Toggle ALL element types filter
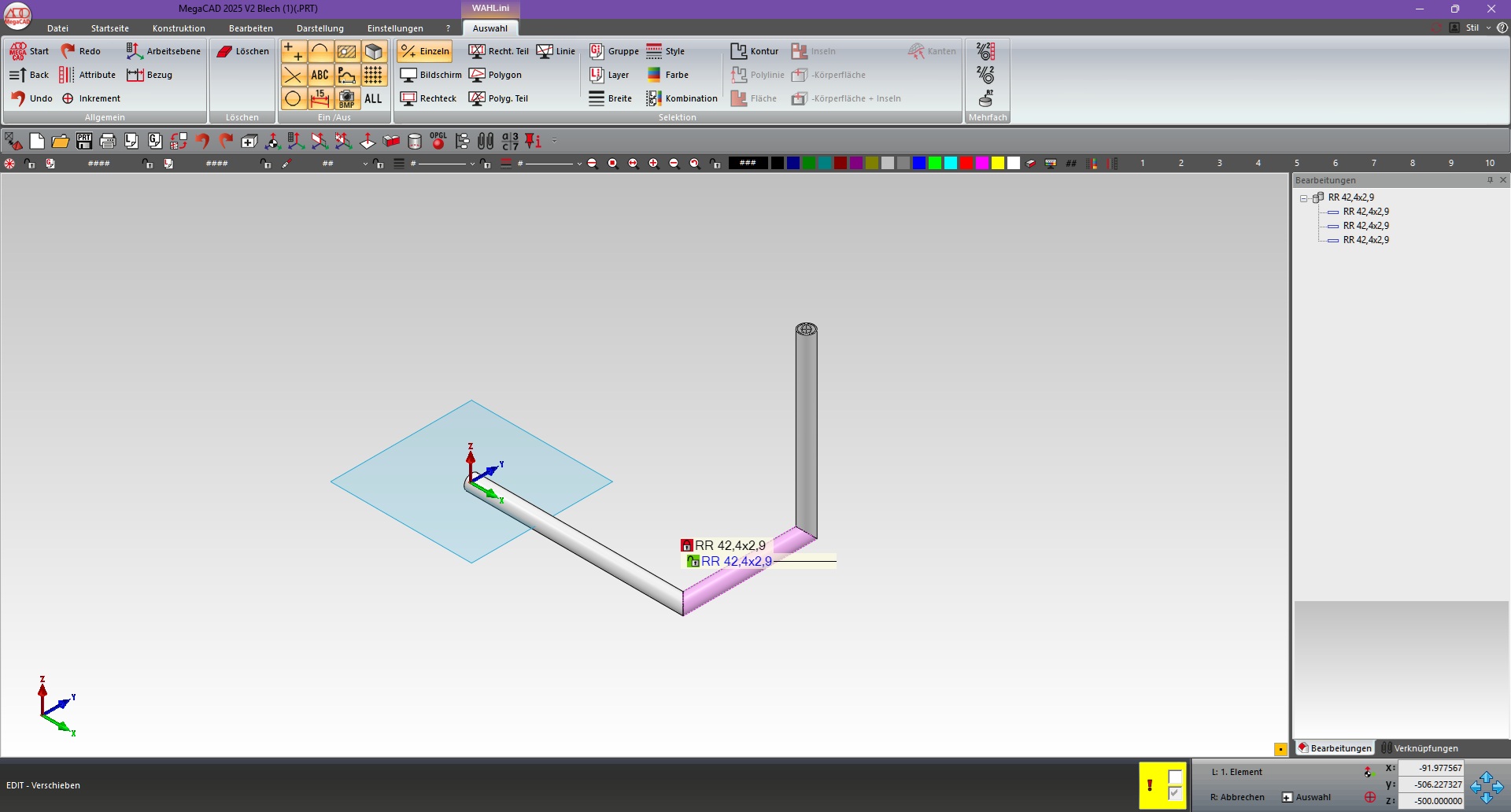This screenshot has width=1511, height=812. point(374,99)
